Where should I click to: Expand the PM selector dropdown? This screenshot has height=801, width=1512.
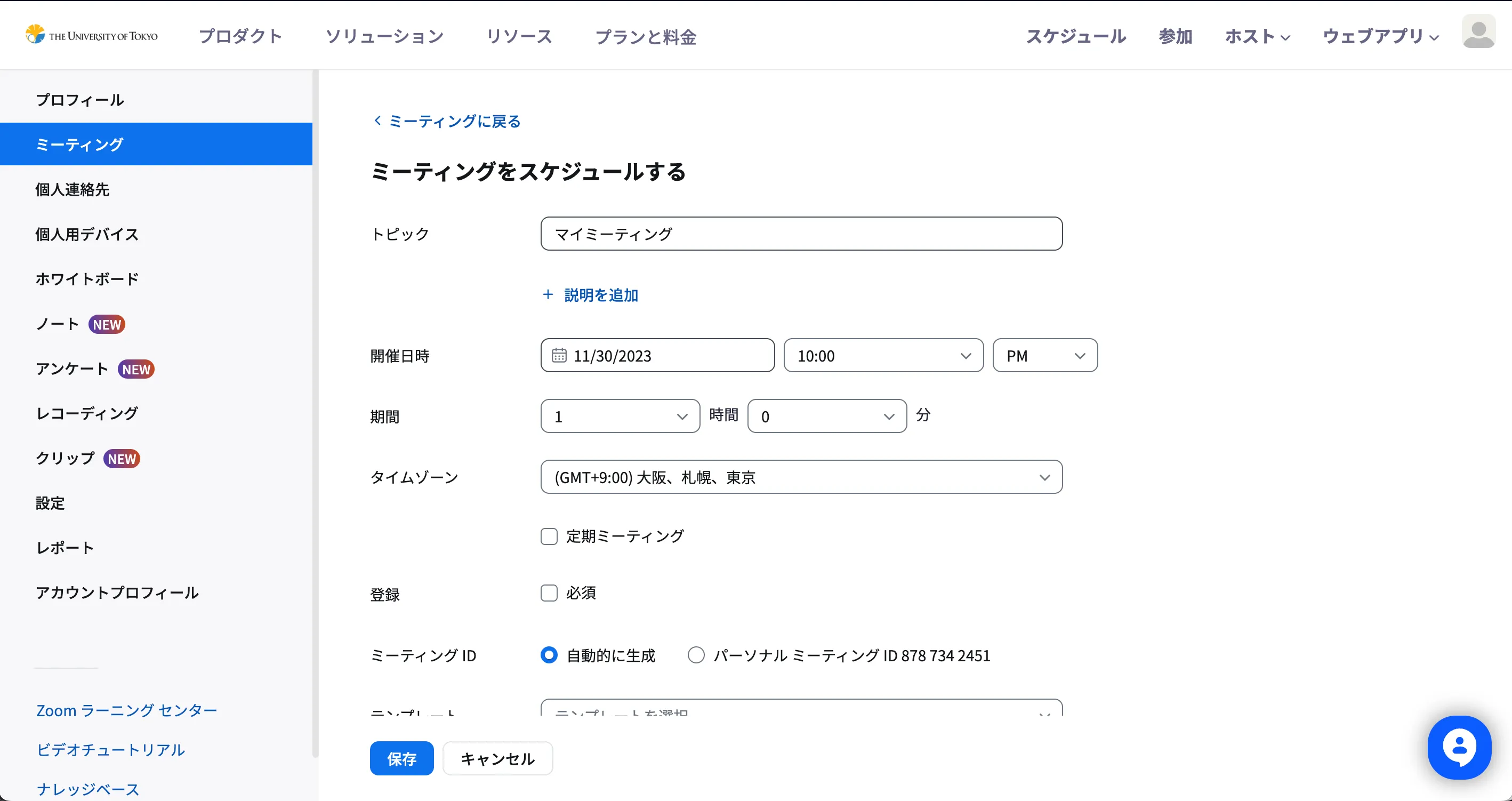tap(1045, 355)
